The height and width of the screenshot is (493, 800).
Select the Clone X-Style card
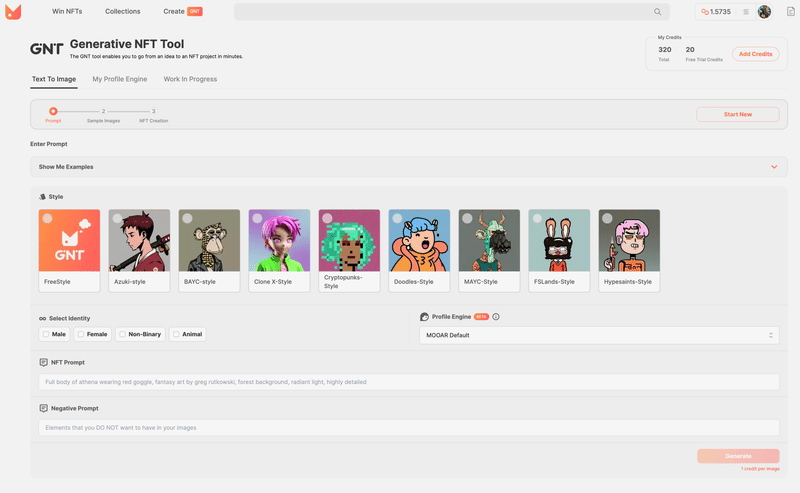click(x=279, y=251)
